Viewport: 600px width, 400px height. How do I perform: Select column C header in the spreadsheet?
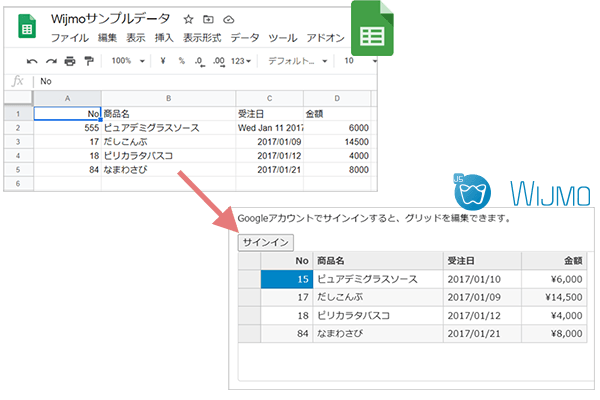pos(269,98)
